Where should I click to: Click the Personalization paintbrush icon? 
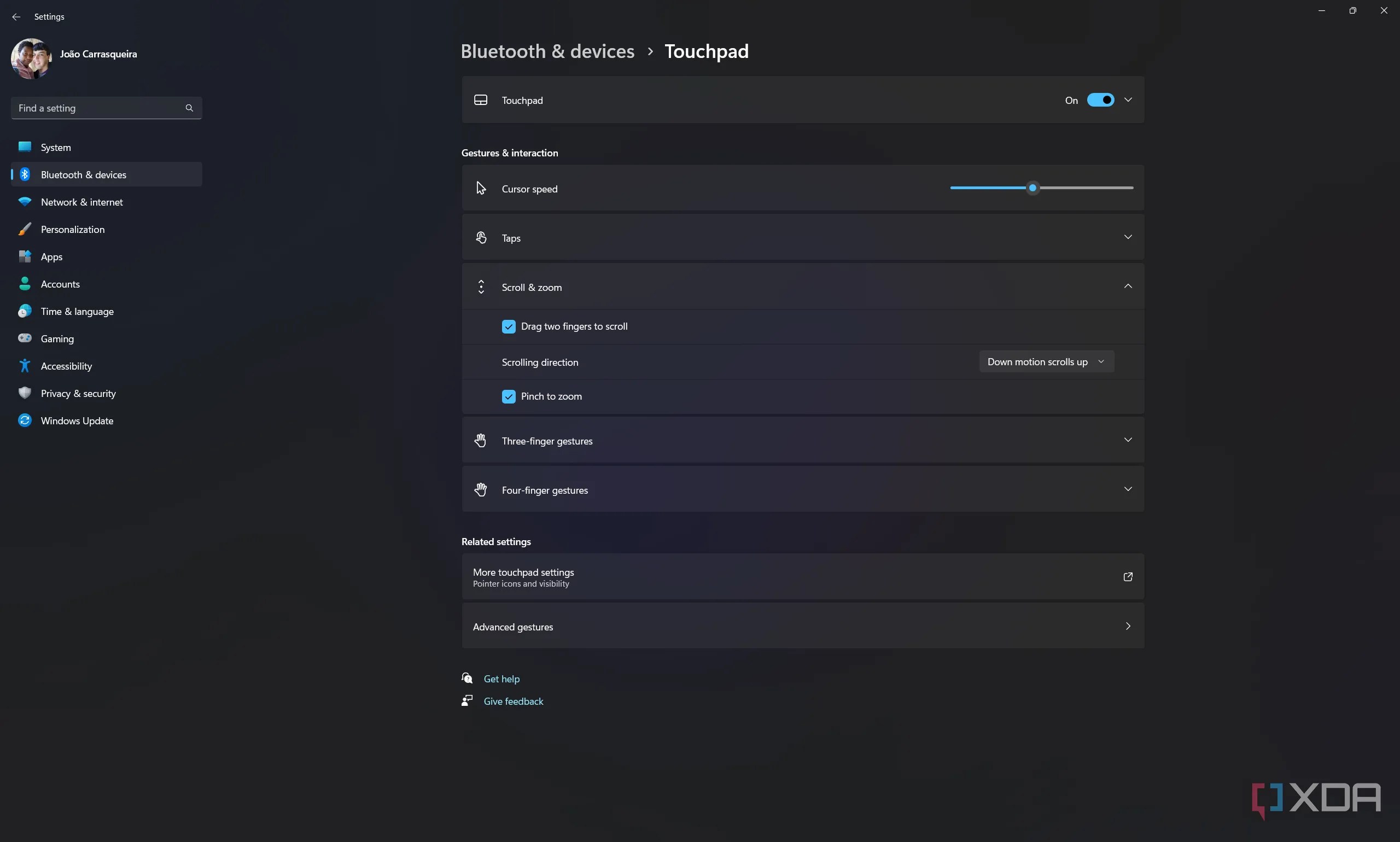(25, 229)
